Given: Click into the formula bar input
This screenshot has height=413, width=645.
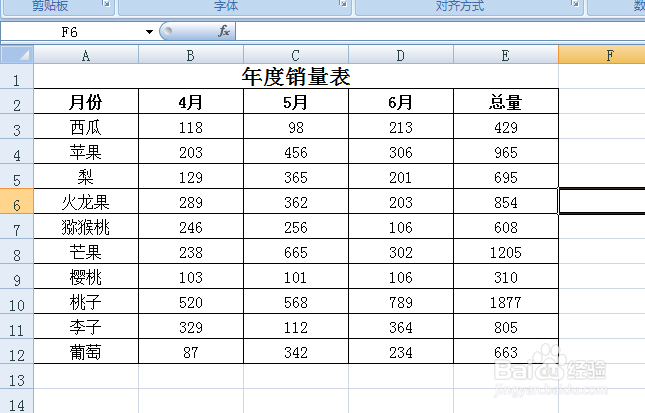Looking at the screenshot, I should tap(440, 32).
